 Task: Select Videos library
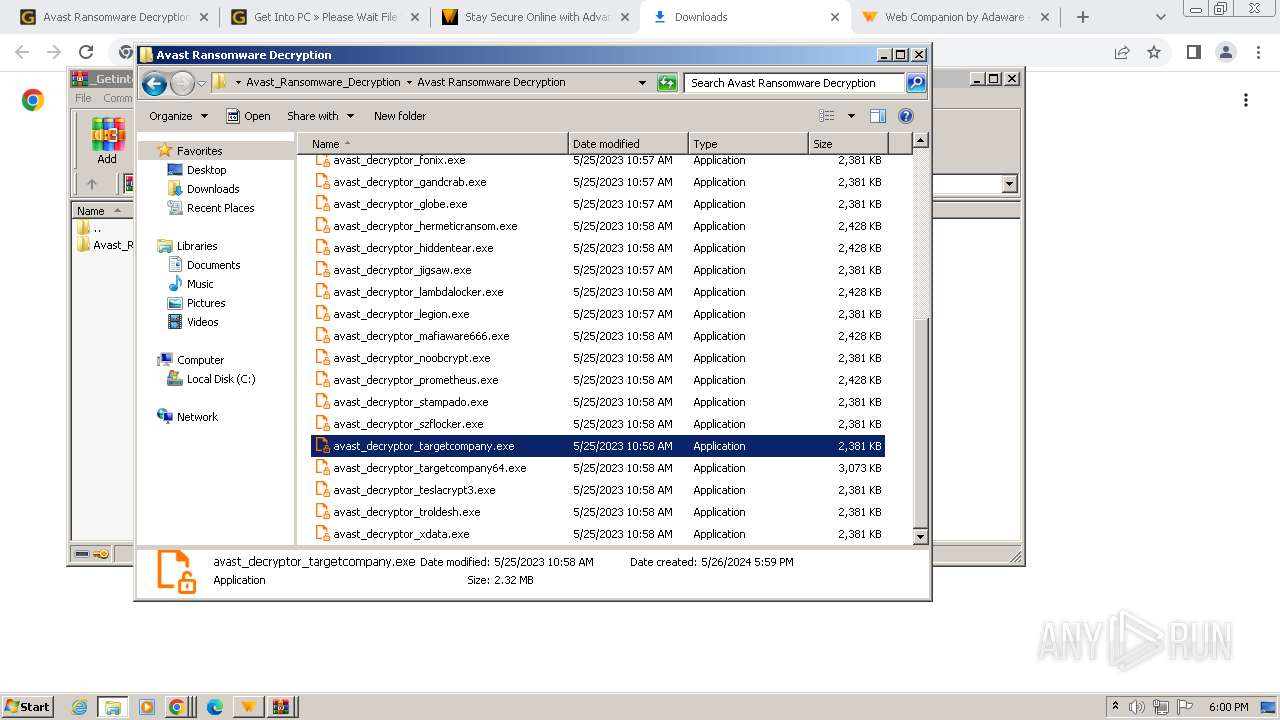tap(202, 322)
